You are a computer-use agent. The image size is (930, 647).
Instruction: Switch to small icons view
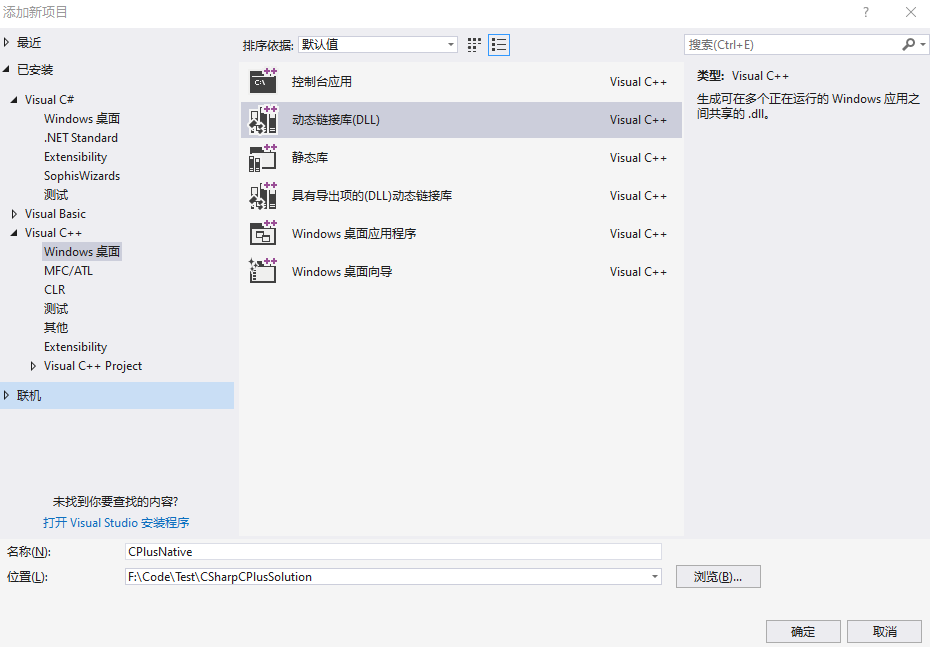(x=474, y=45)
